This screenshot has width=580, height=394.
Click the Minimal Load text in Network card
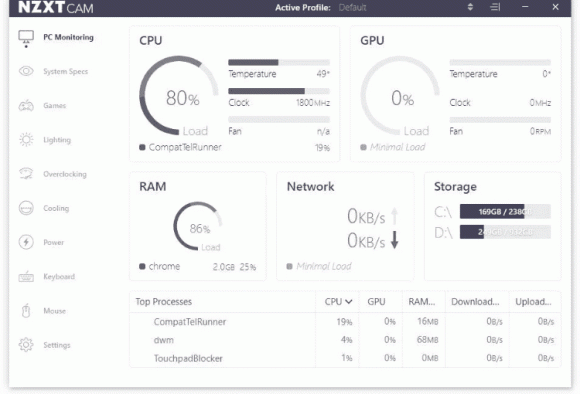pyautogui.click(x=324, y=266)
